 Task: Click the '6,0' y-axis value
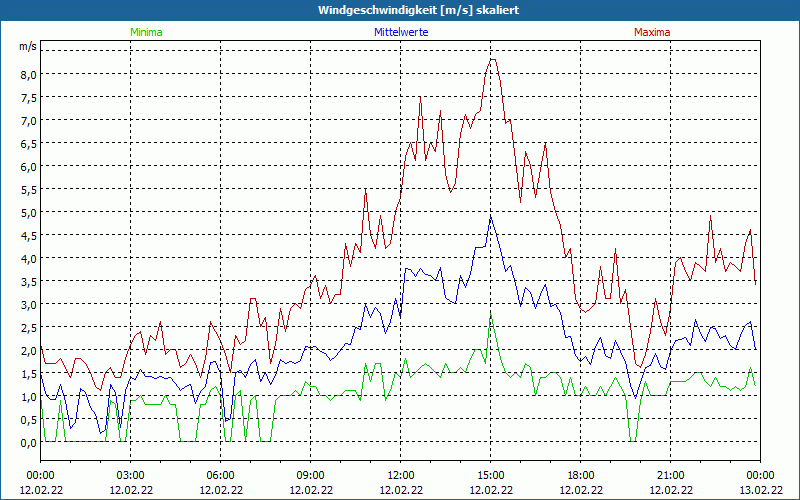(x=29, y=166)
